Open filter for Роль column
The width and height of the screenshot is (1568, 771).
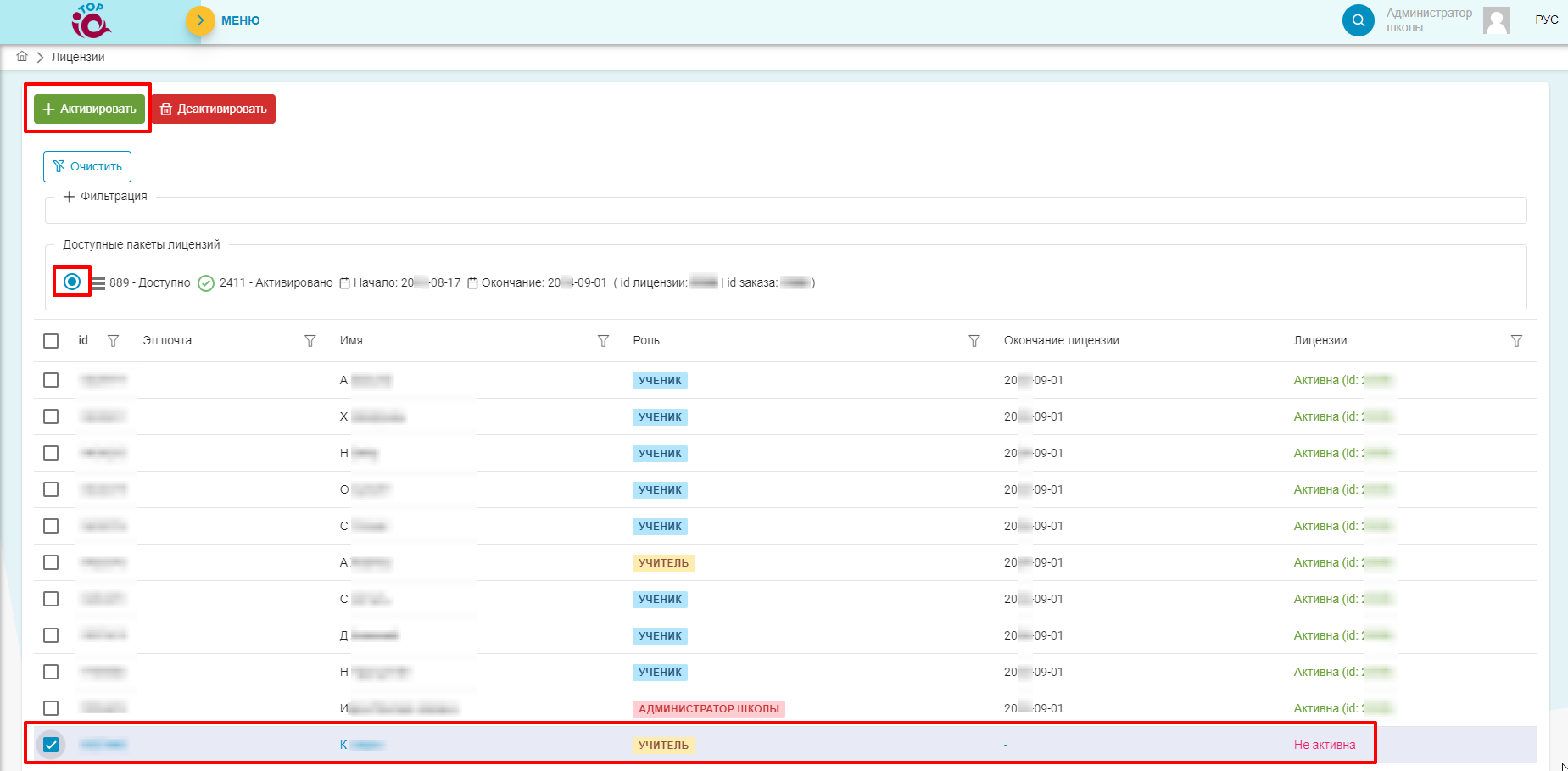(x=974, y=341)
